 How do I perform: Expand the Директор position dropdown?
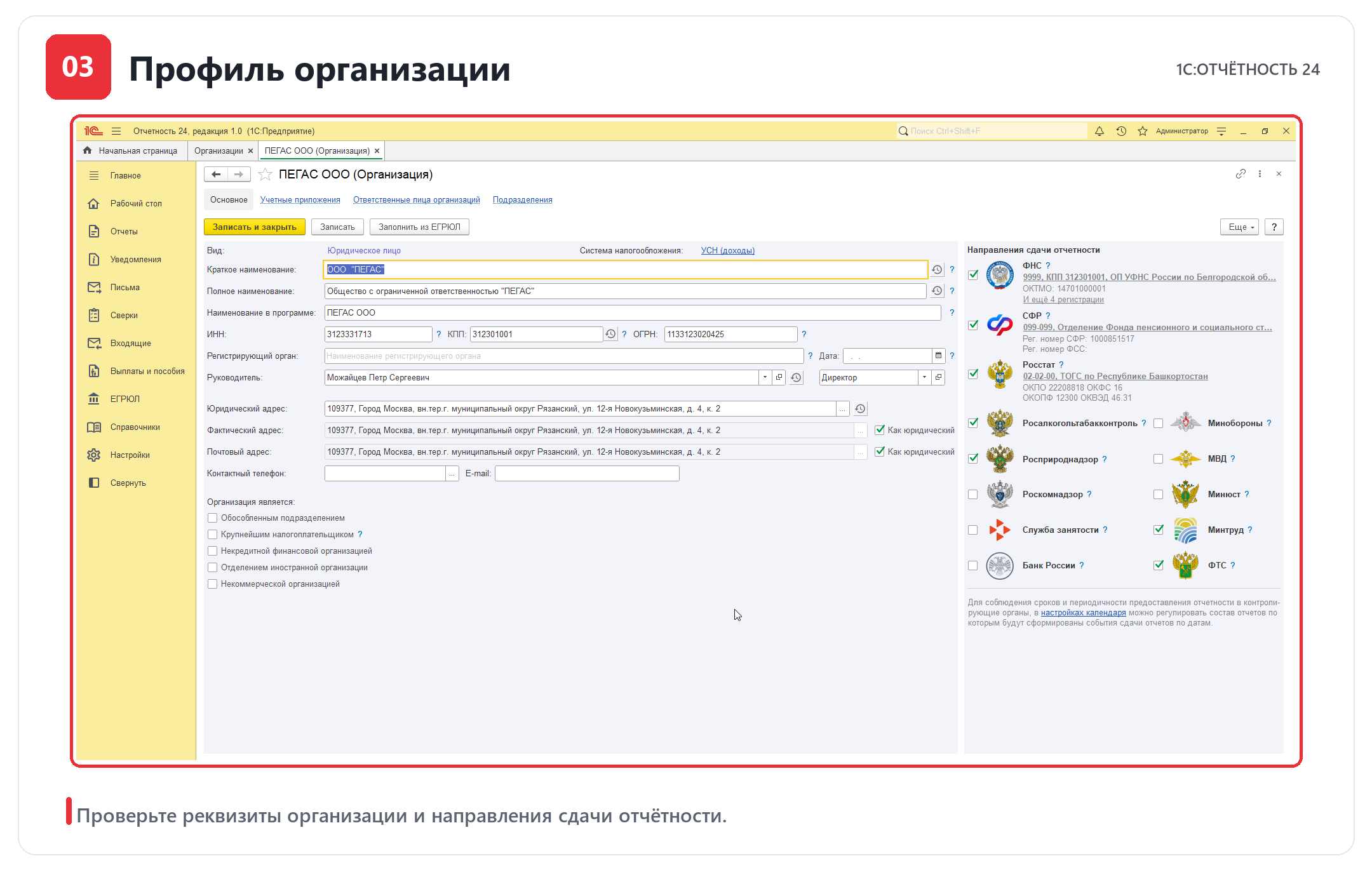[924, 378]
